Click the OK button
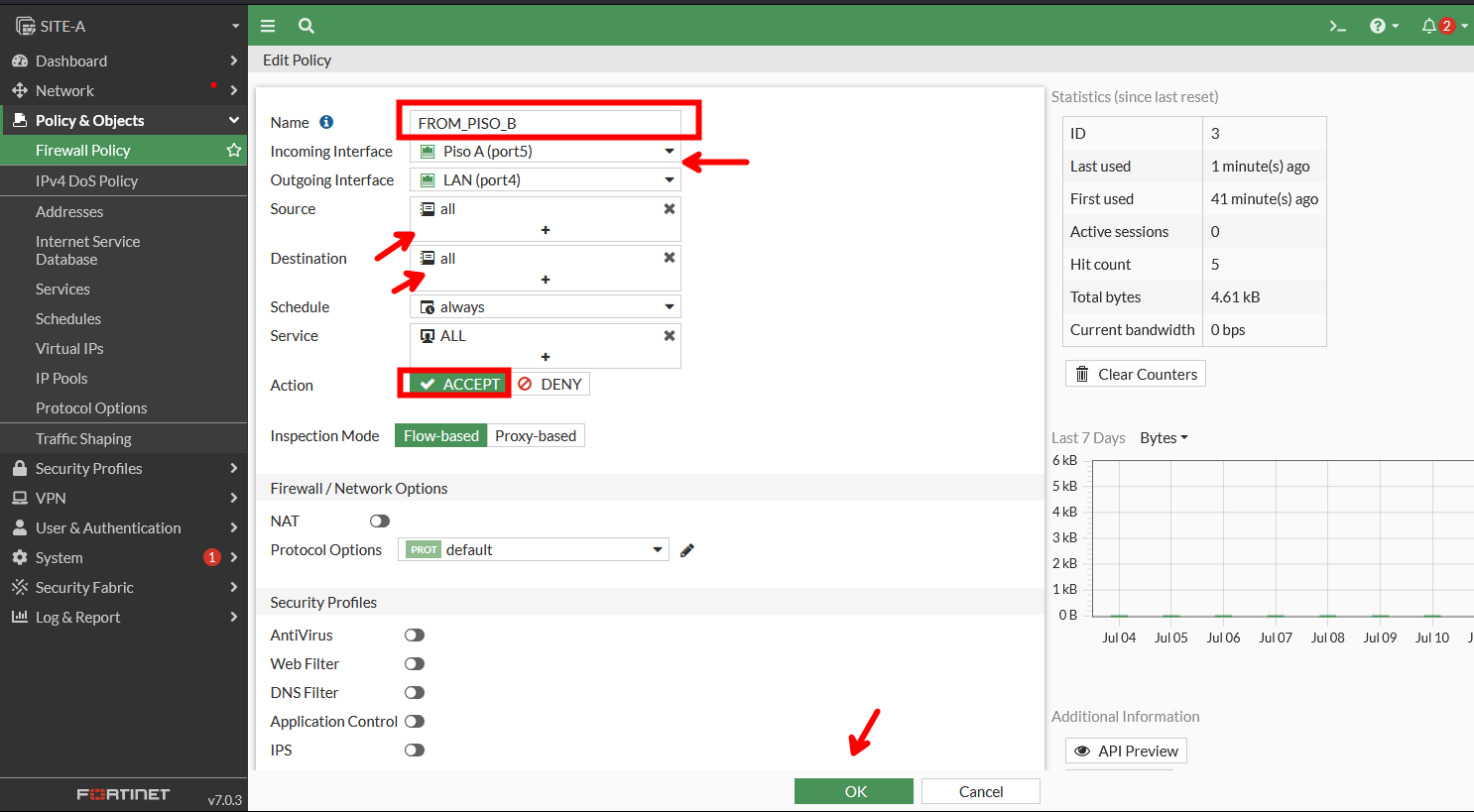 pos(854,791)
